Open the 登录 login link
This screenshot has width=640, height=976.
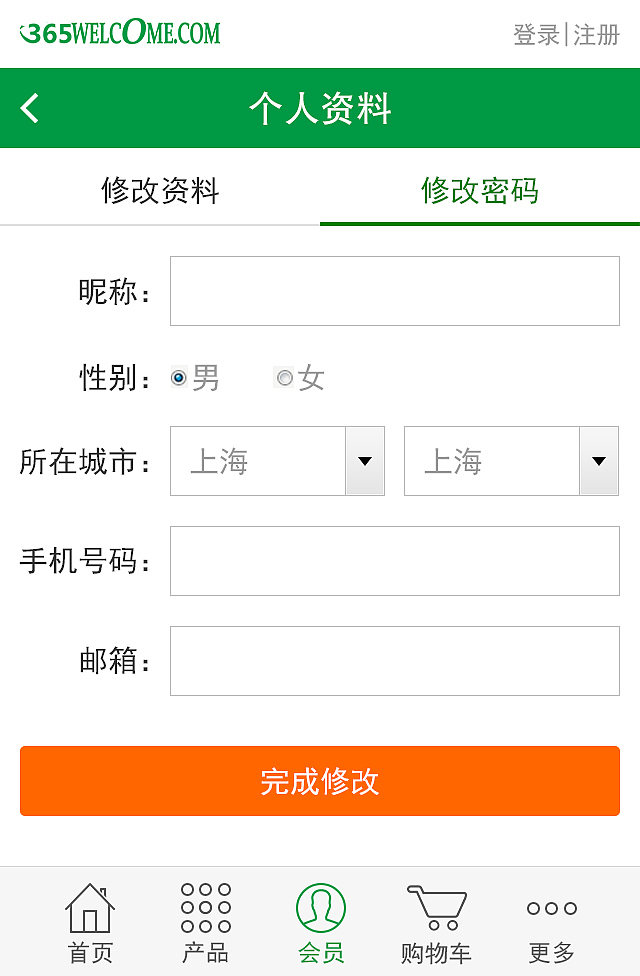533,31
